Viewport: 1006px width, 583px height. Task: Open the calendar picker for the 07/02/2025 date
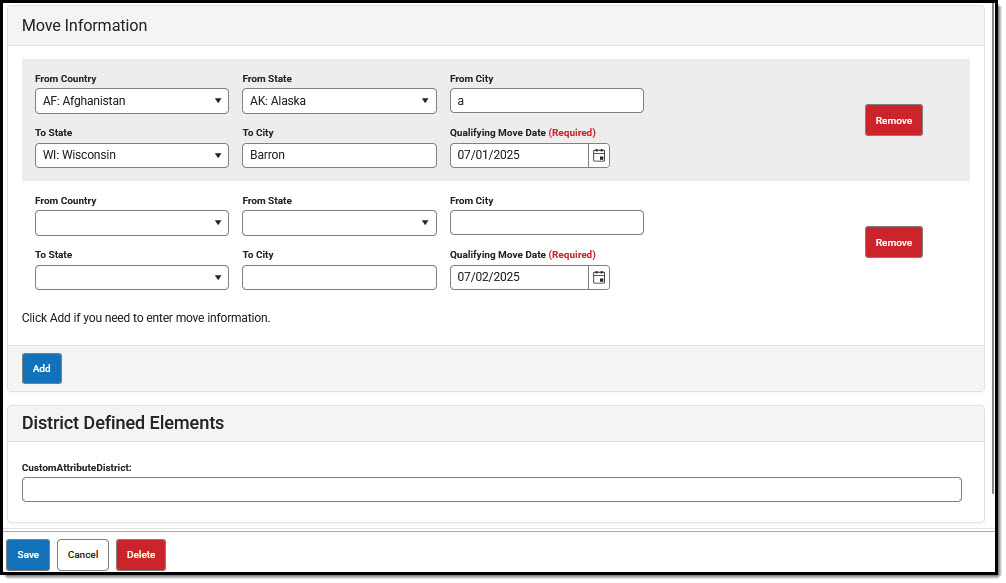tap(598, 277)
